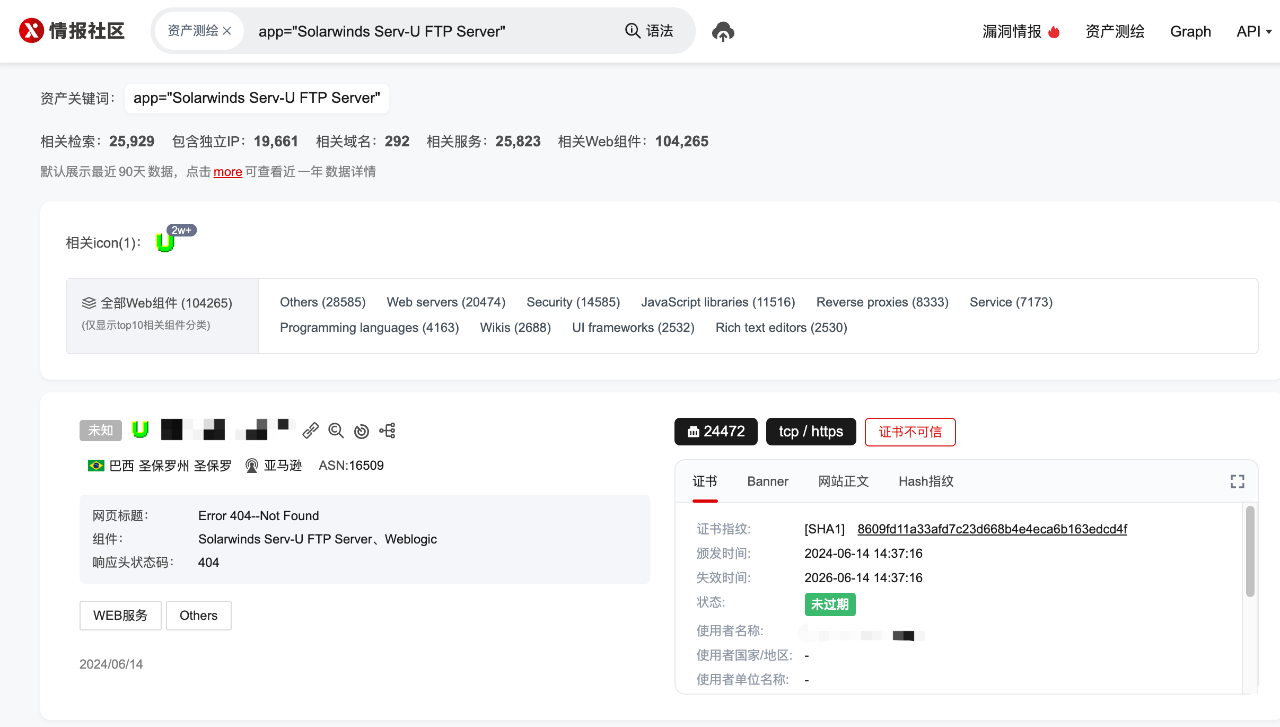1280x727 pixels.
Task: Filter by Programming languages (4163)
Action: [x=369, y=328]
